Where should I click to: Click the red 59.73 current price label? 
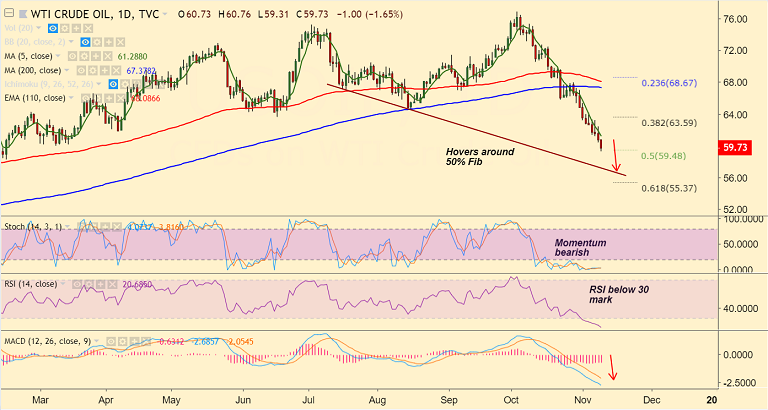(x=735, y=147)
